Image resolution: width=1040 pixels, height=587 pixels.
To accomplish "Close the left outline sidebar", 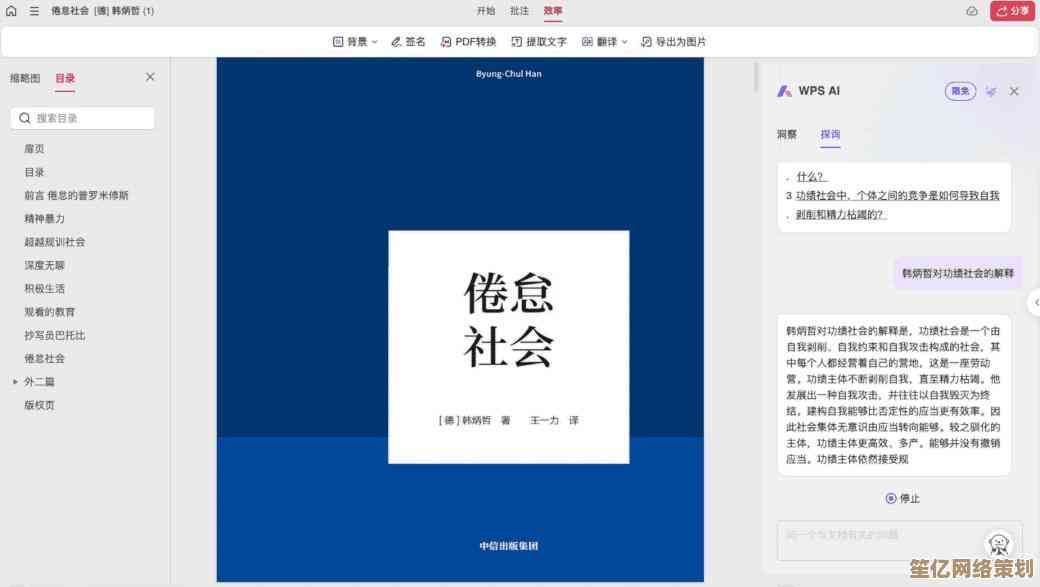I will pyautogui.click(x=150, y=77).
